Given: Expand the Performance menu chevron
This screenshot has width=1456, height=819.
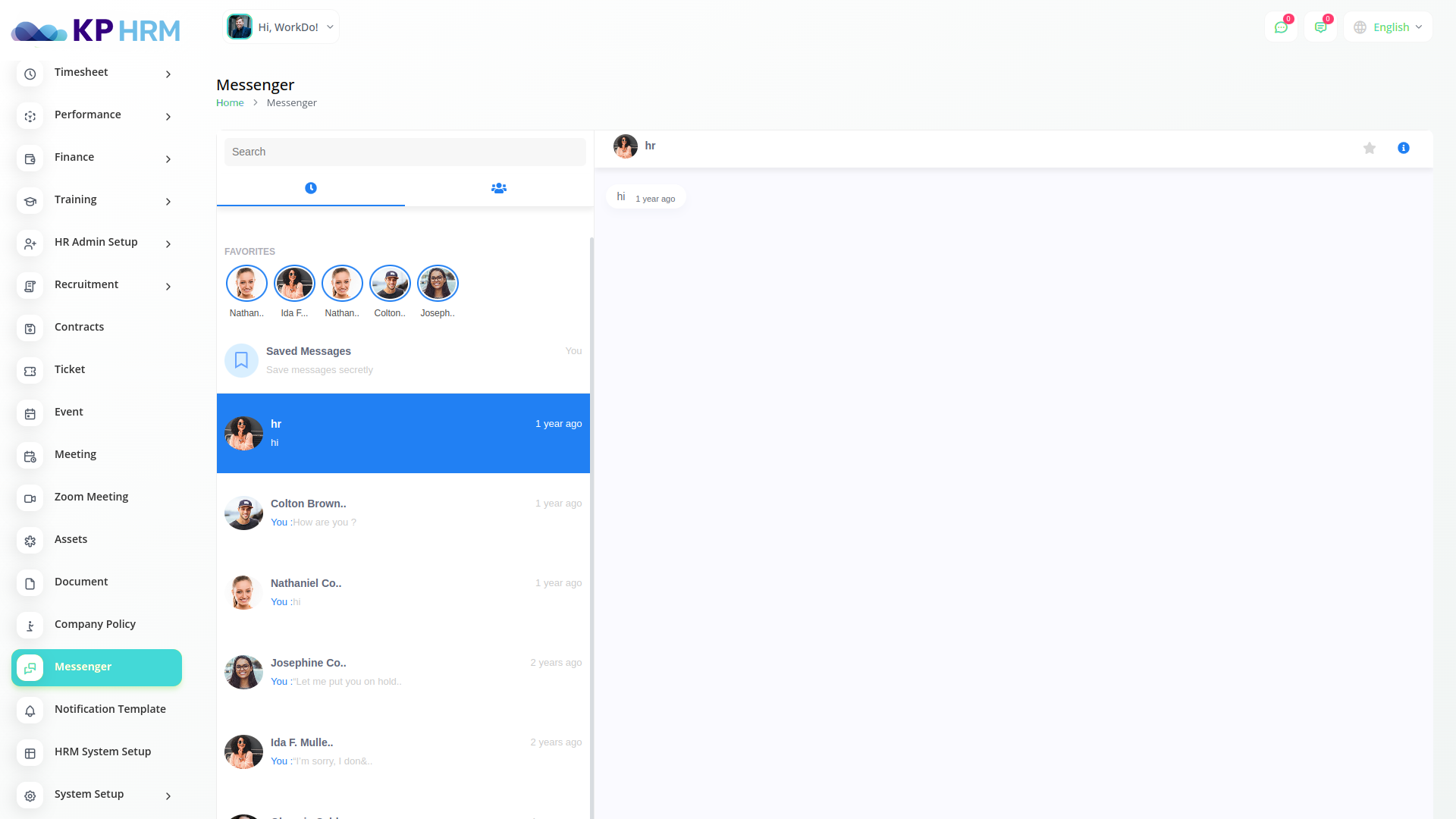Looking at the screenshot, I should (168, 117).
